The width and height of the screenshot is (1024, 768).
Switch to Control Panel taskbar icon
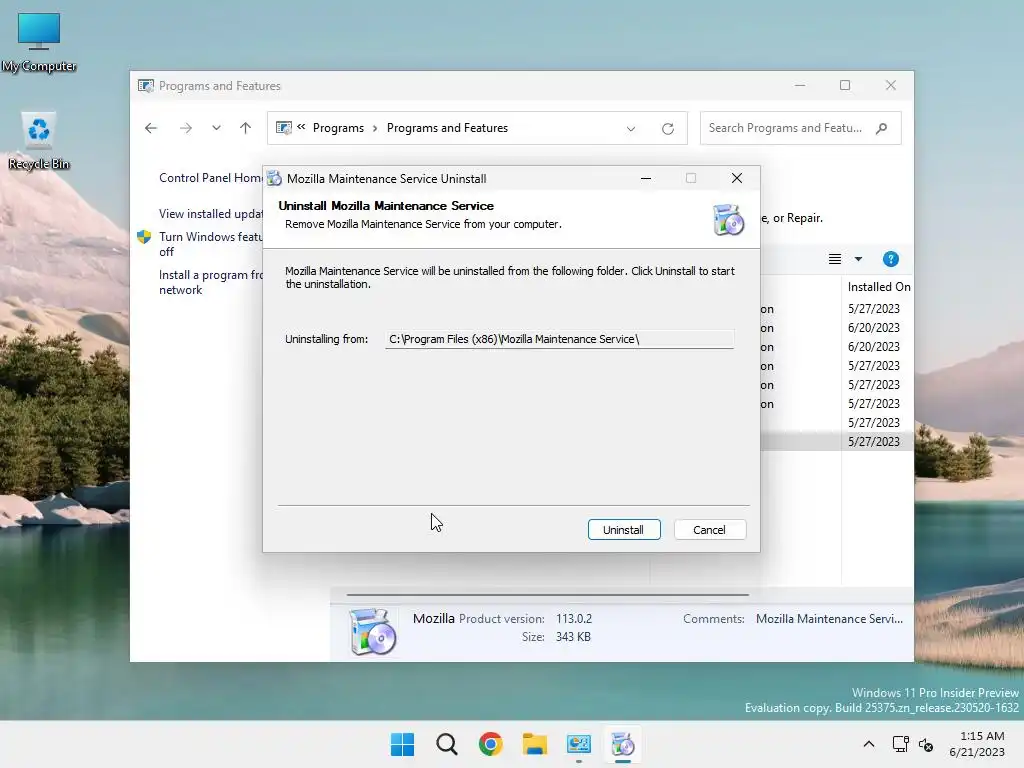point(579,744)
